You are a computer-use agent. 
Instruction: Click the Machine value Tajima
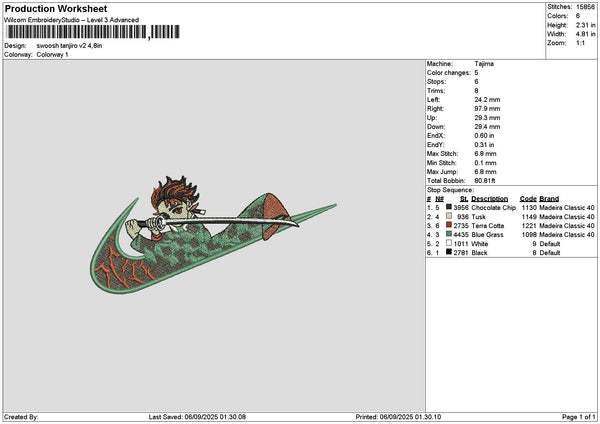click(484, 64)
